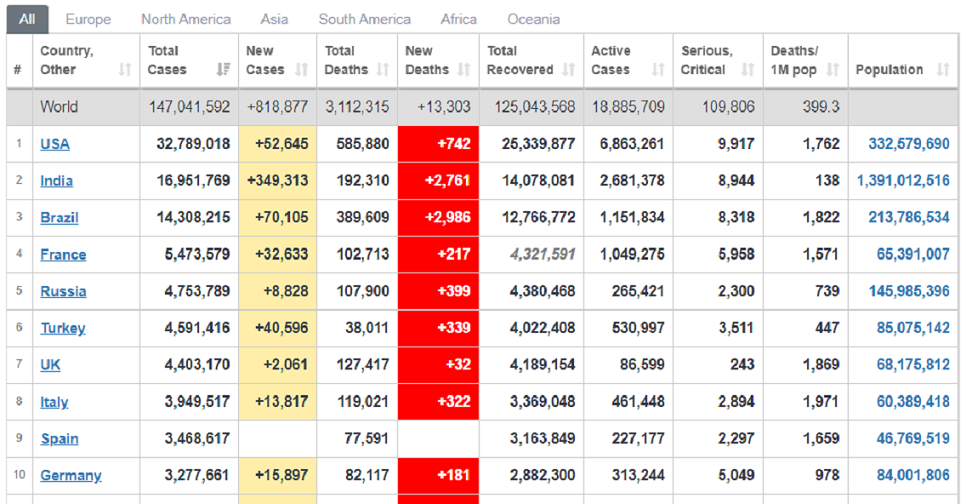972x504 pixels.
Task: Select the Oceania tab
Action: pyautogui.click(x=533, y=19)
